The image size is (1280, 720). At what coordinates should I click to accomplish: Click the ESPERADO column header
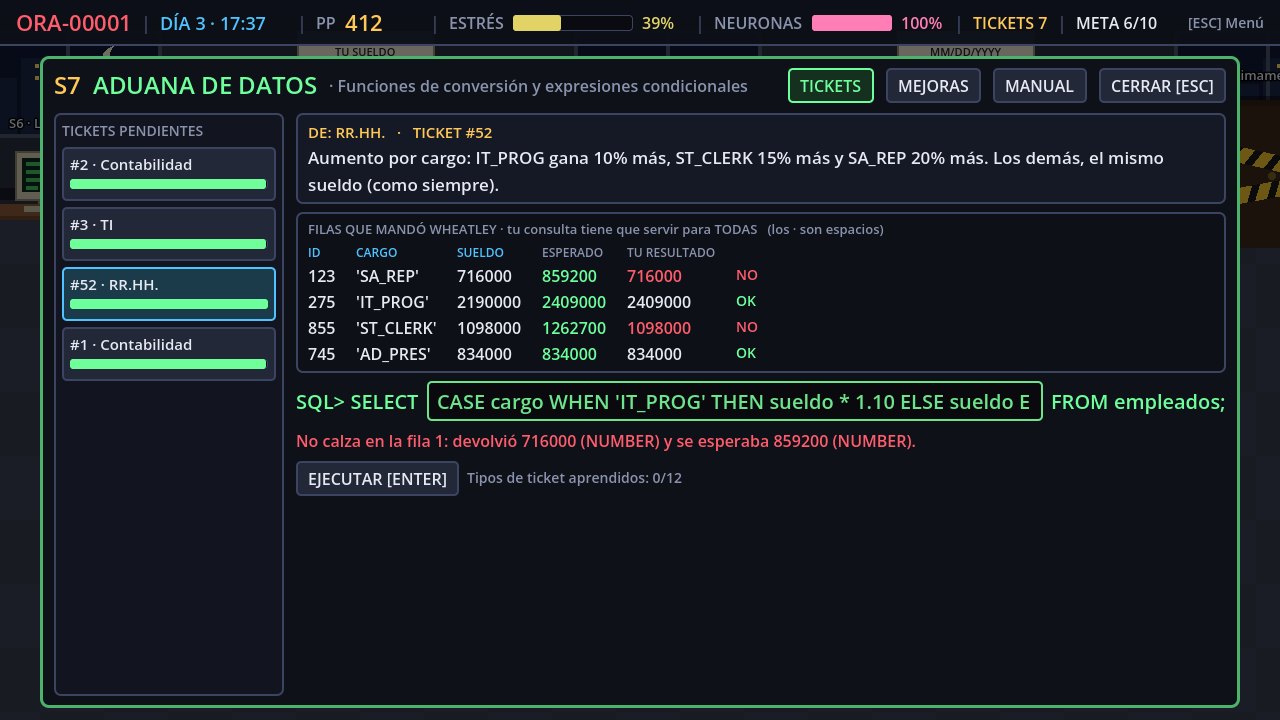[572, 253]
